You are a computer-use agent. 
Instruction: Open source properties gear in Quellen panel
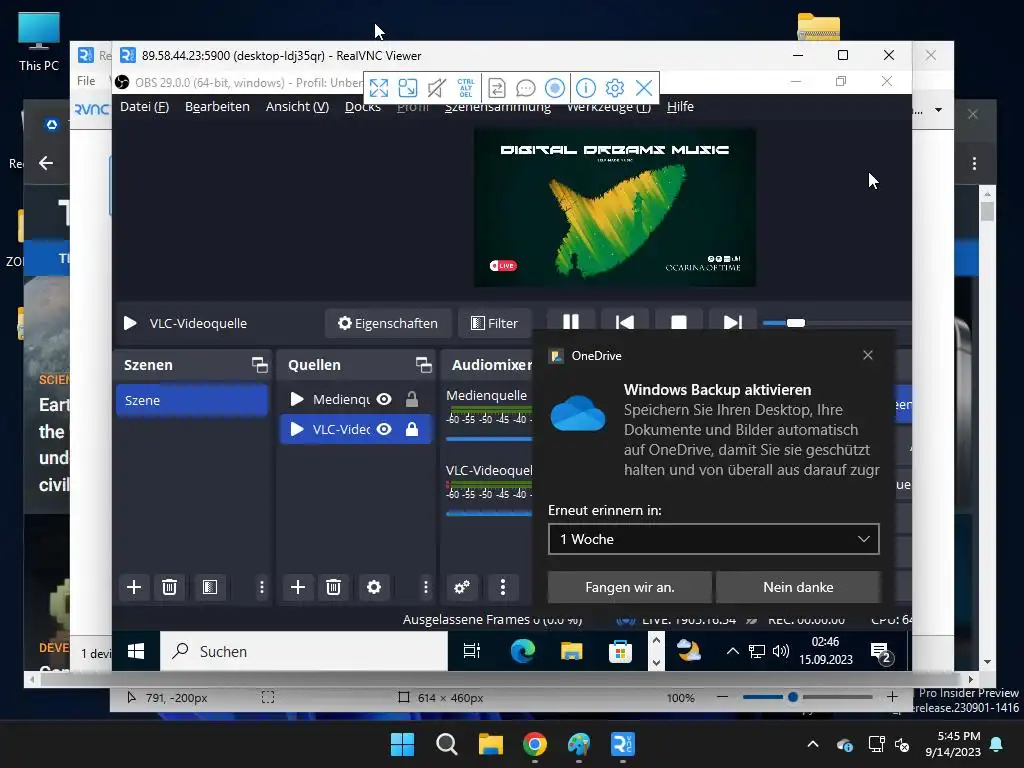point(374,587)
